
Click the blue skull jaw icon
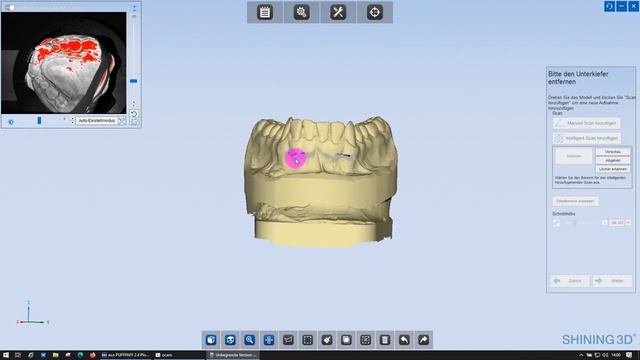coord(230,340)
